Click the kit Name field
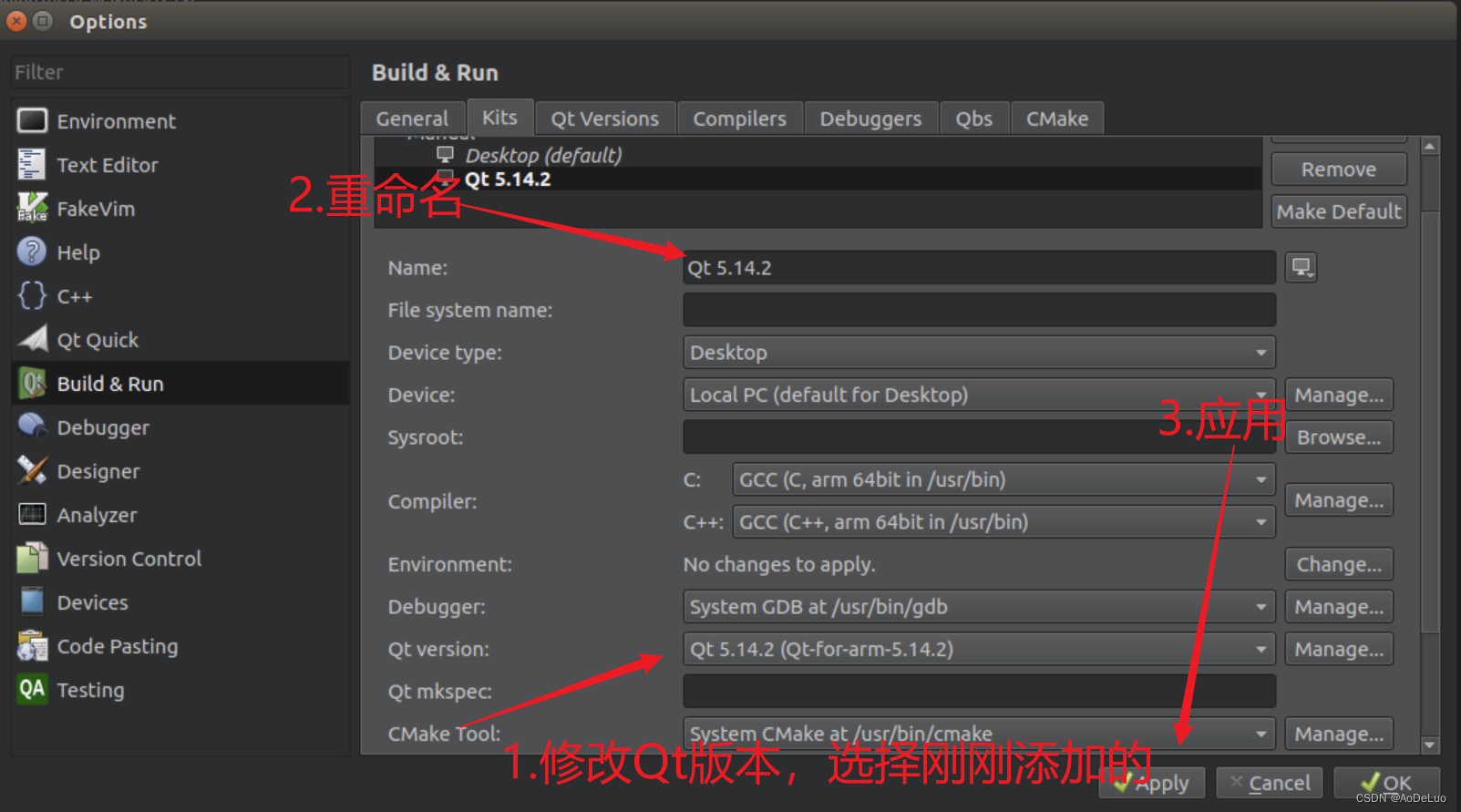Screen dimensions: 1461x812 [979, 267]
